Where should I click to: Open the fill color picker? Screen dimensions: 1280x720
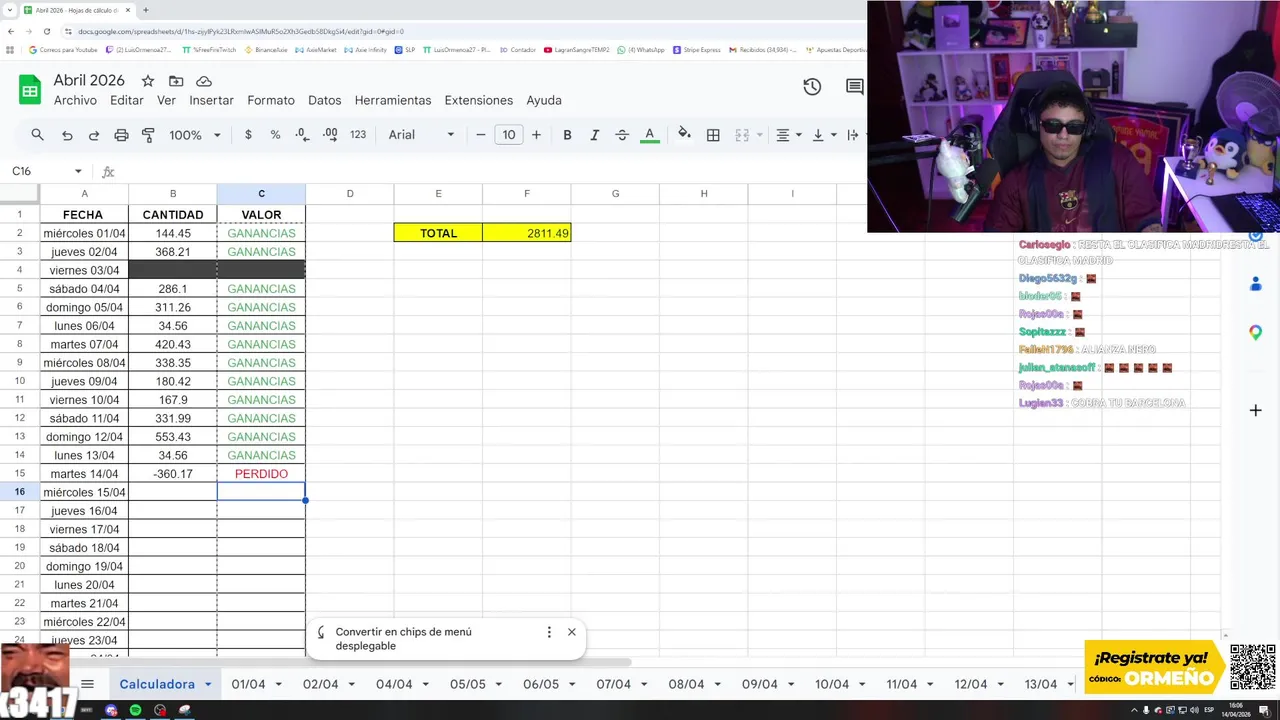click(684, 135)
